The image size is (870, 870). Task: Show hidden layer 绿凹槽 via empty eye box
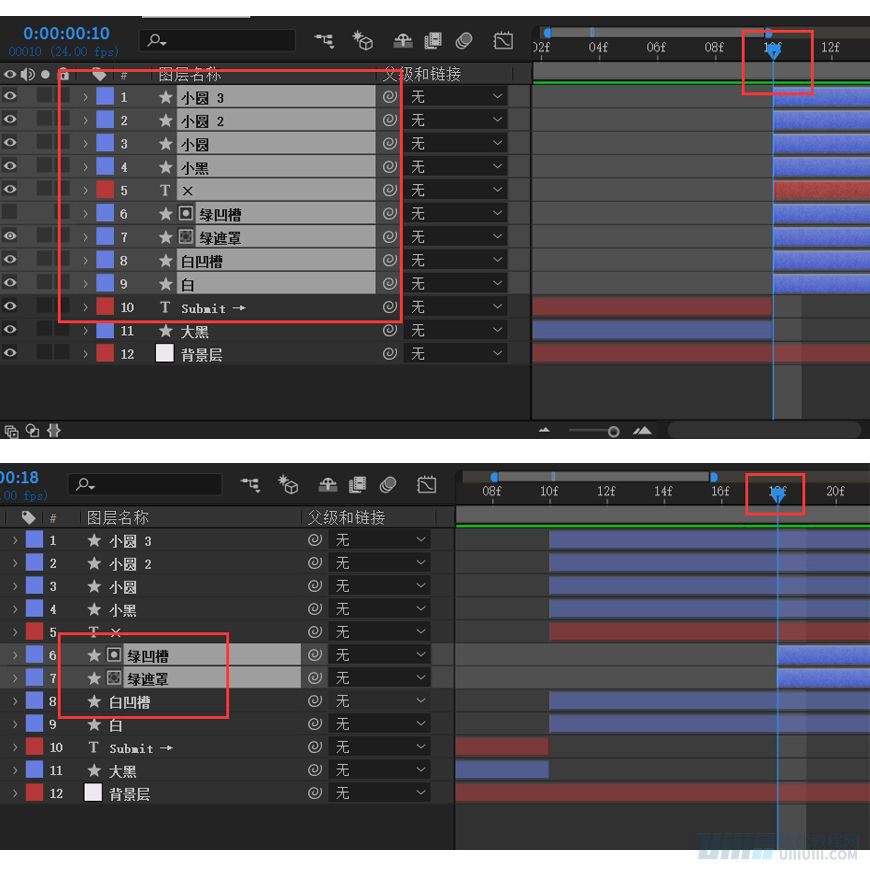pyautogui.click(x=10, y=214)
